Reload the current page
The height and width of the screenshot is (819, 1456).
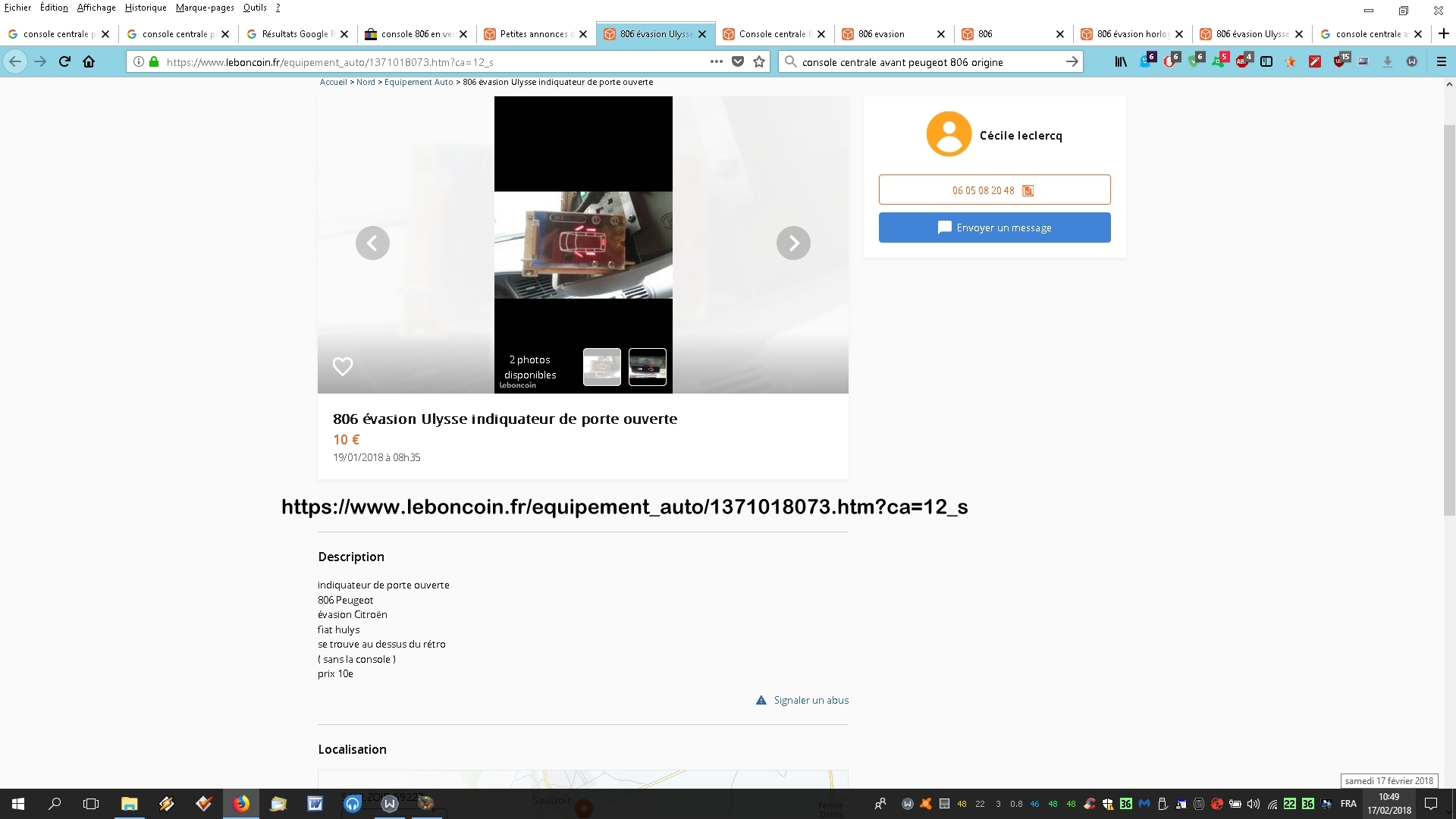[x=64, y=62]
